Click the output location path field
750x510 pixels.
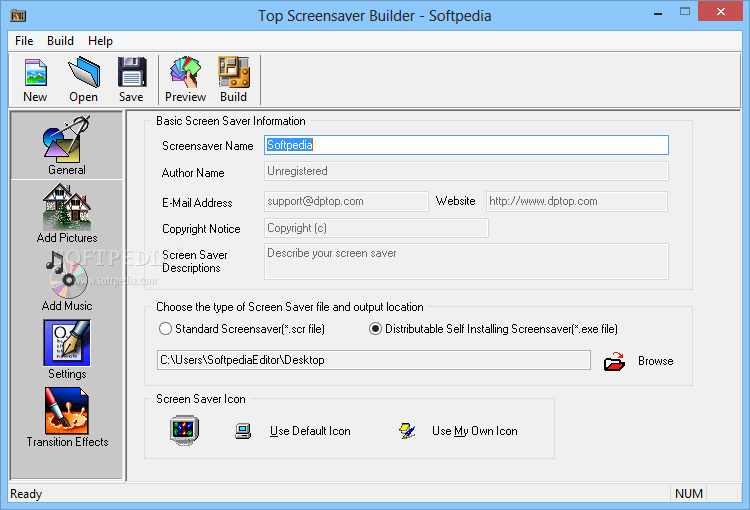pos(374,360)
